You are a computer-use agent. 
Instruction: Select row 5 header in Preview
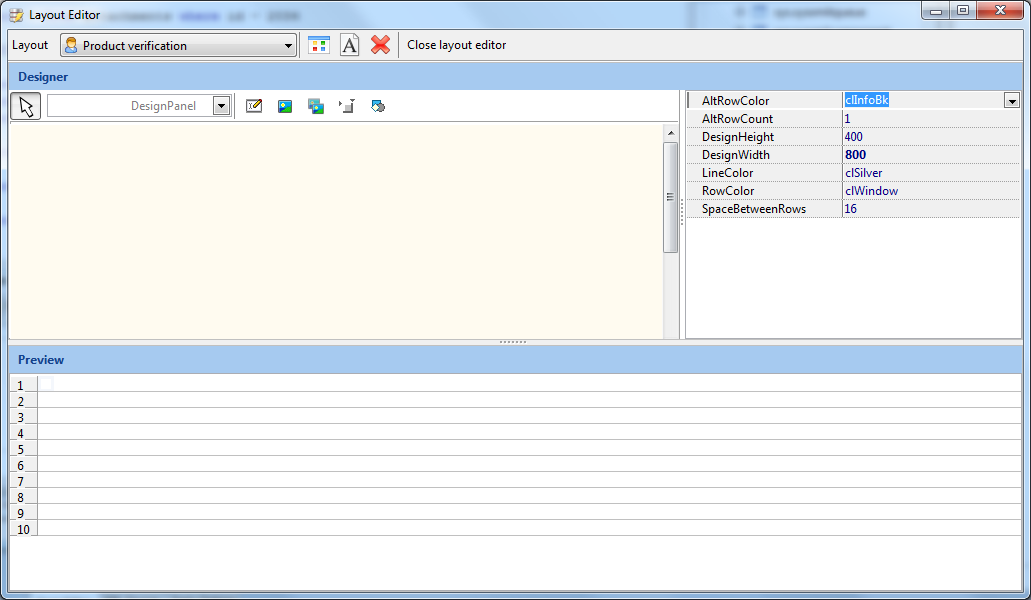(22, 449)
